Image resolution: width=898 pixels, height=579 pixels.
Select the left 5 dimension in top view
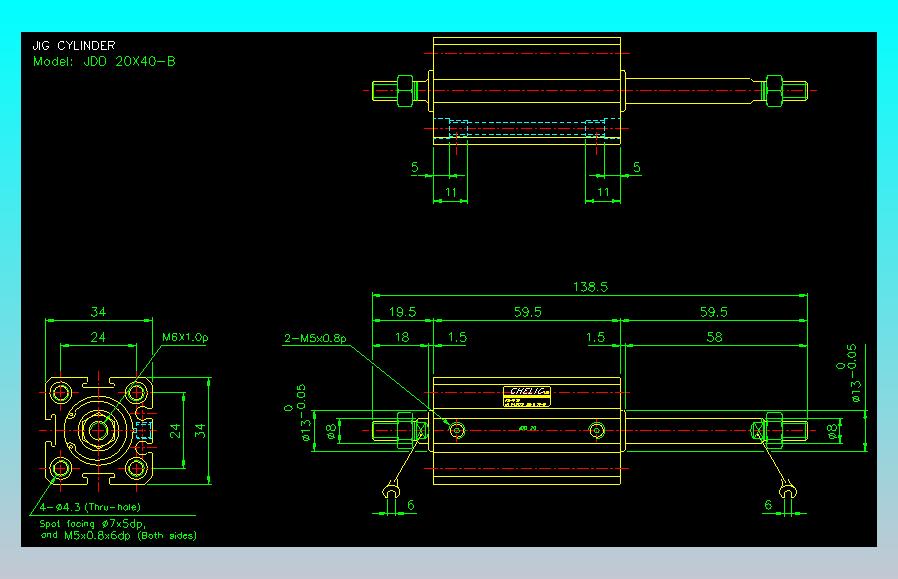(x=415, y=167)
